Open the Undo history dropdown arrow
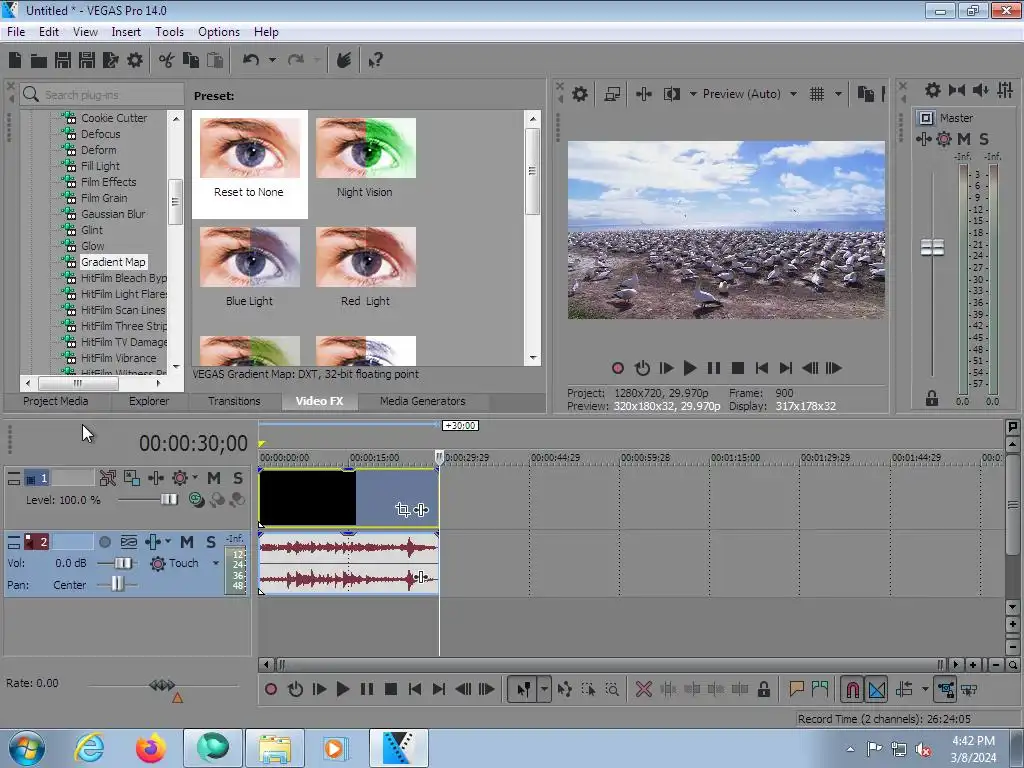This screenshot has width=1024, height=768. pos(272,60)
